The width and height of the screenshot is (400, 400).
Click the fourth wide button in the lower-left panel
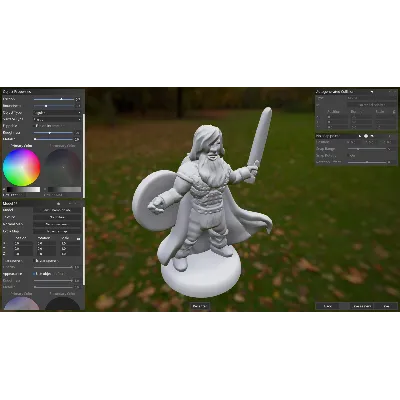tap(57, 231)
